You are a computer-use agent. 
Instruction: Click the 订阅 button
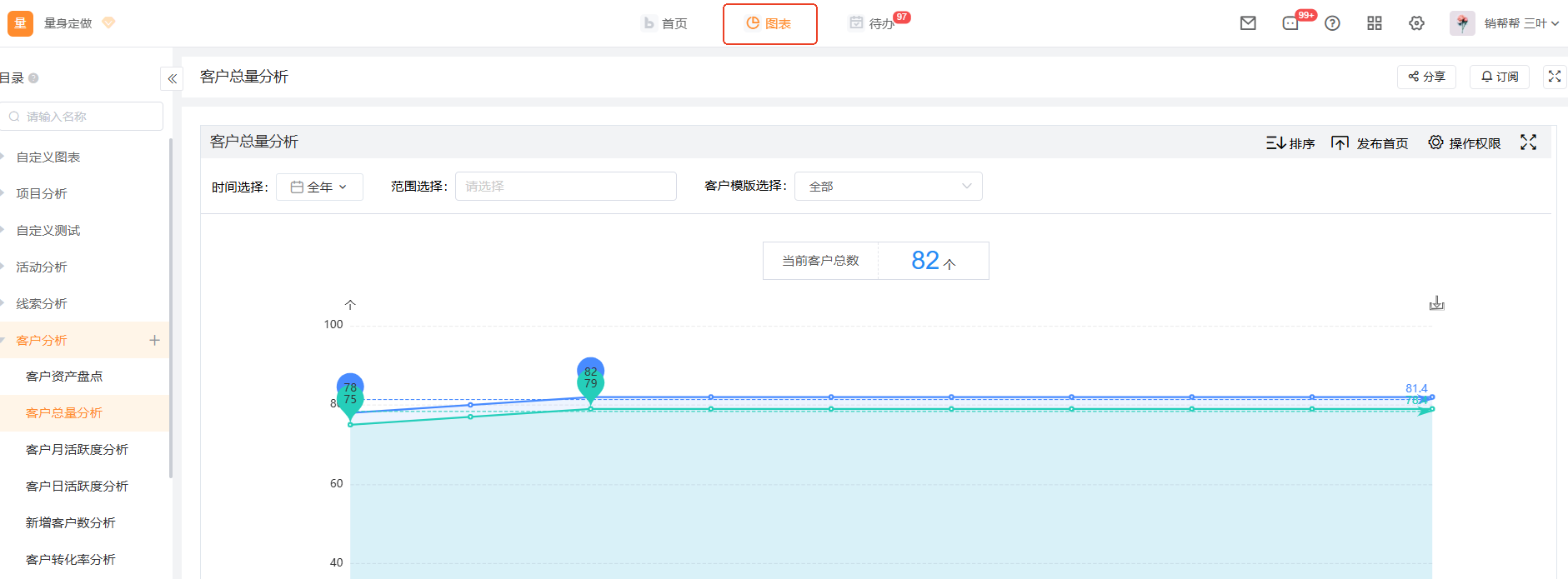[x=1499, y=77]
